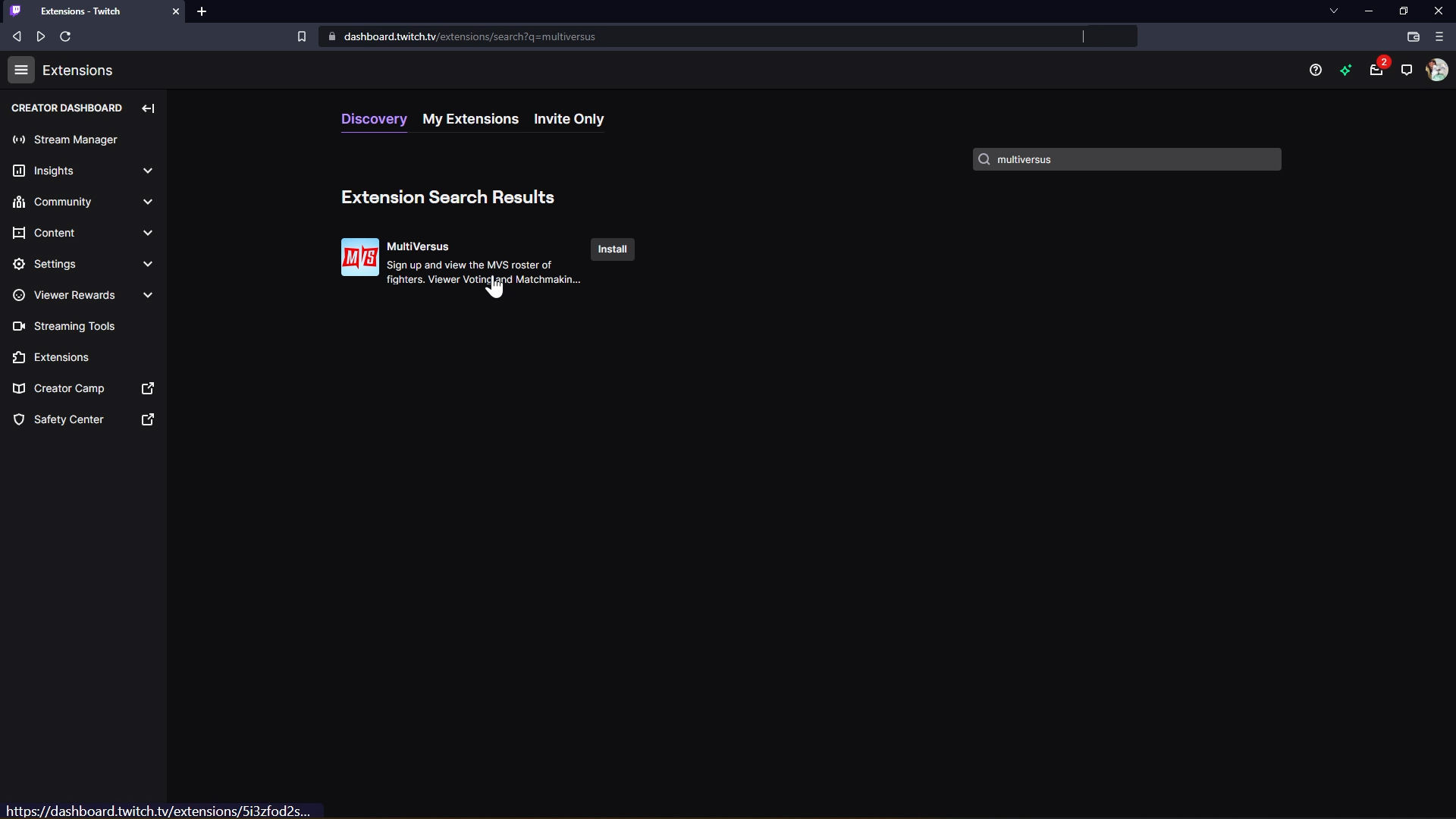Expand the Content section chevron
This screenshot has height=819, width=1456.
(x=148, y=233)
